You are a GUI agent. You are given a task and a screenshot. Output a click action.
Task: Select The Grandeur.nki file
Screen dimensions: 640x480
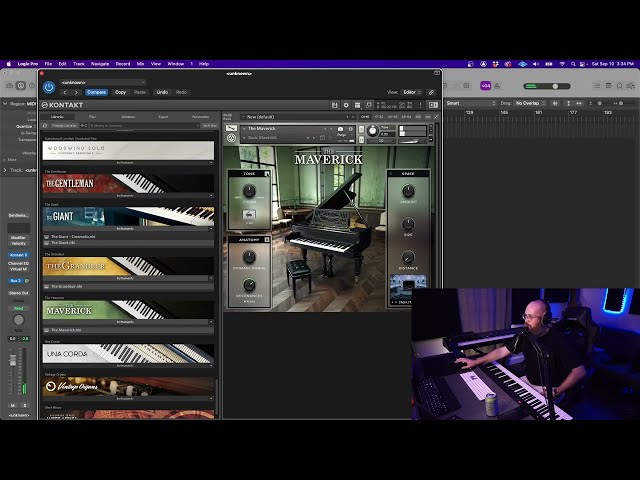tap(128, 287)
